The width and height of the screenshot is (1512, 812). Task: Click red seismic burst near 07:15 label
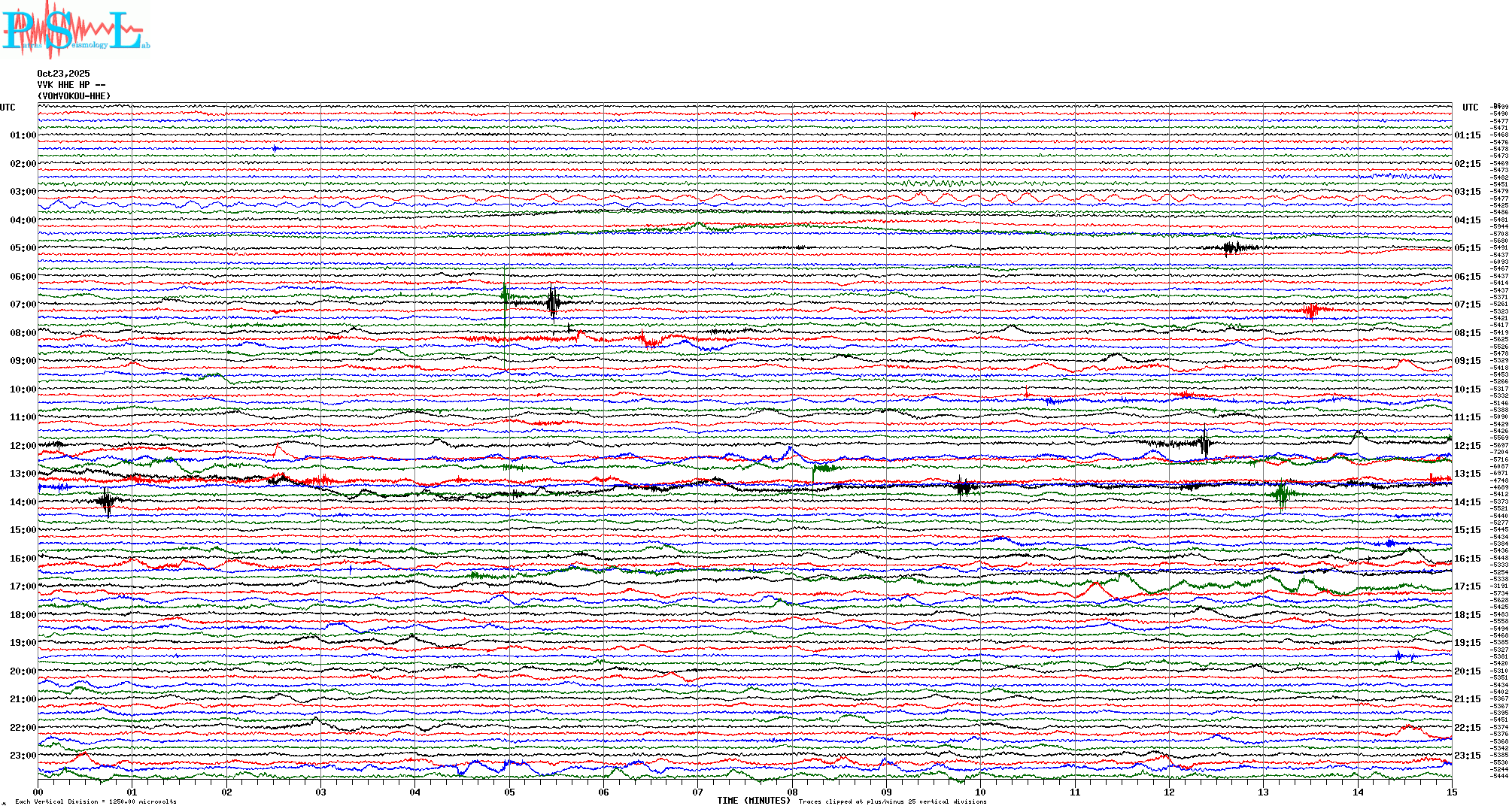click(x=1313, y=310)
